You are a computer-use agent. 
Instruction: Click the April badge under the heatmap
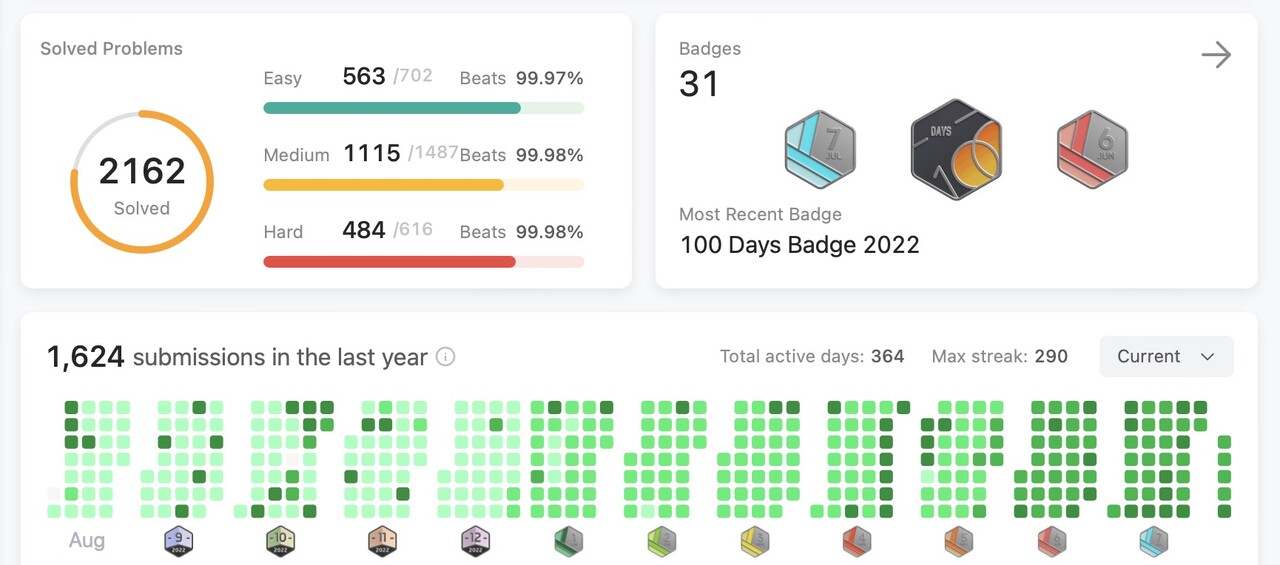point(857,542)
